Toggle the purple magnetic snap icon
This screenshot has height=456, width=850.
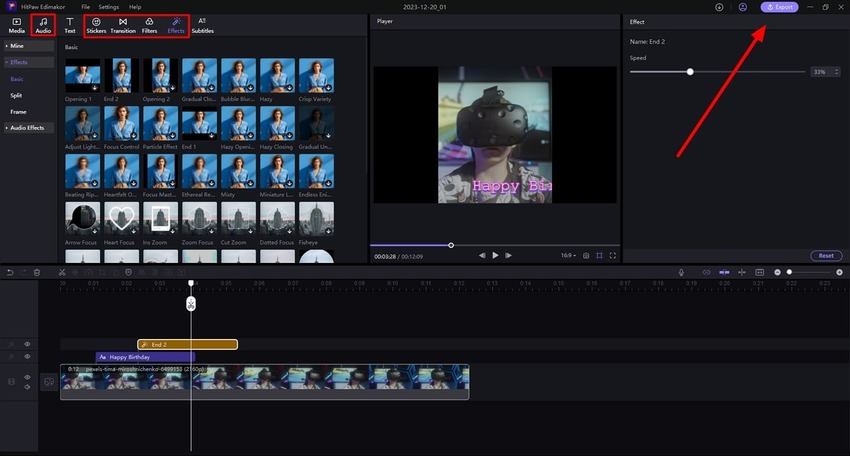point(724,272)
